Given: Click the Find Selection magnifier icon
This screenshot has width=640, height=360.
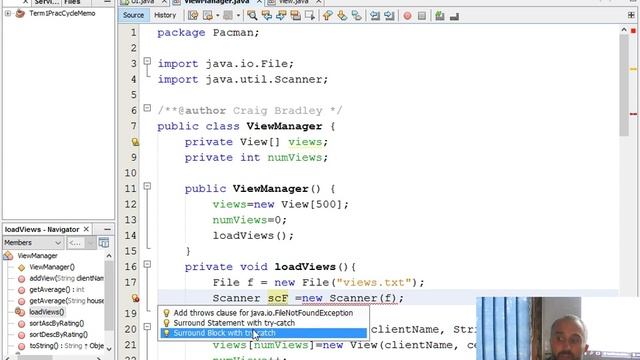Looking at the screenshot, I should 252,16.
